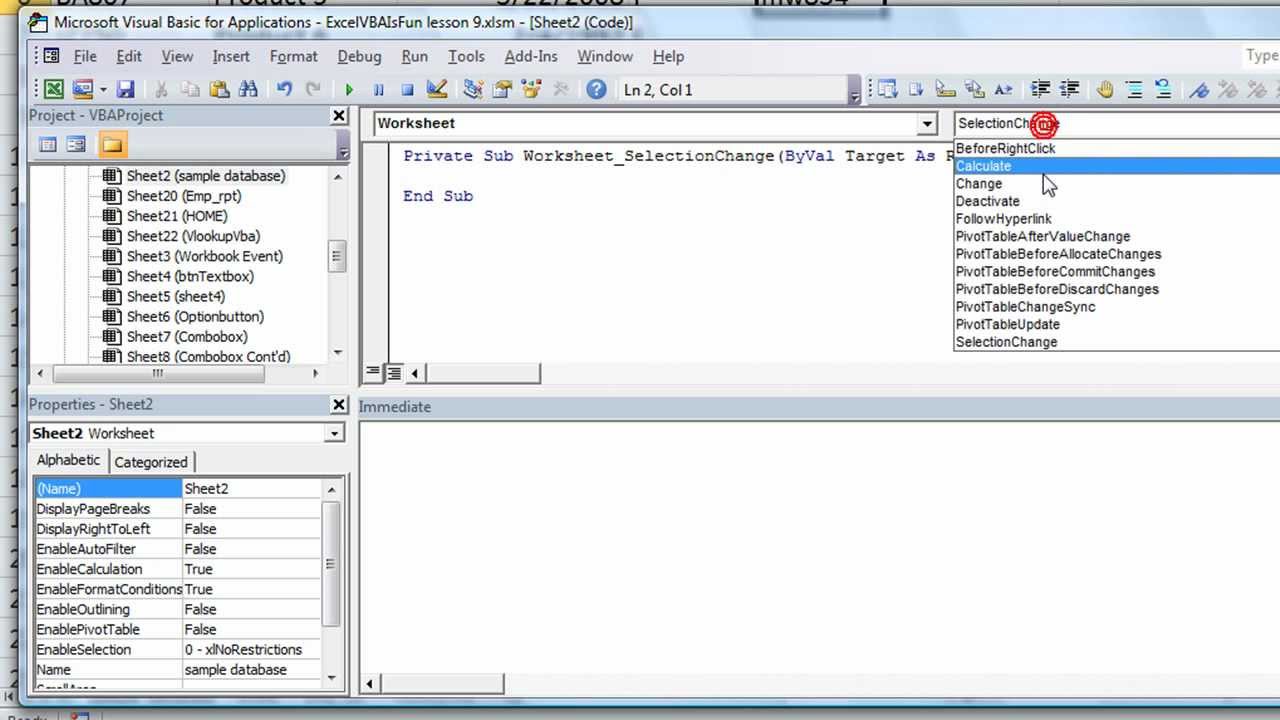Click the blue Help question mark icon
This screenshot has width=1280, height=720.
pos(596,90)
